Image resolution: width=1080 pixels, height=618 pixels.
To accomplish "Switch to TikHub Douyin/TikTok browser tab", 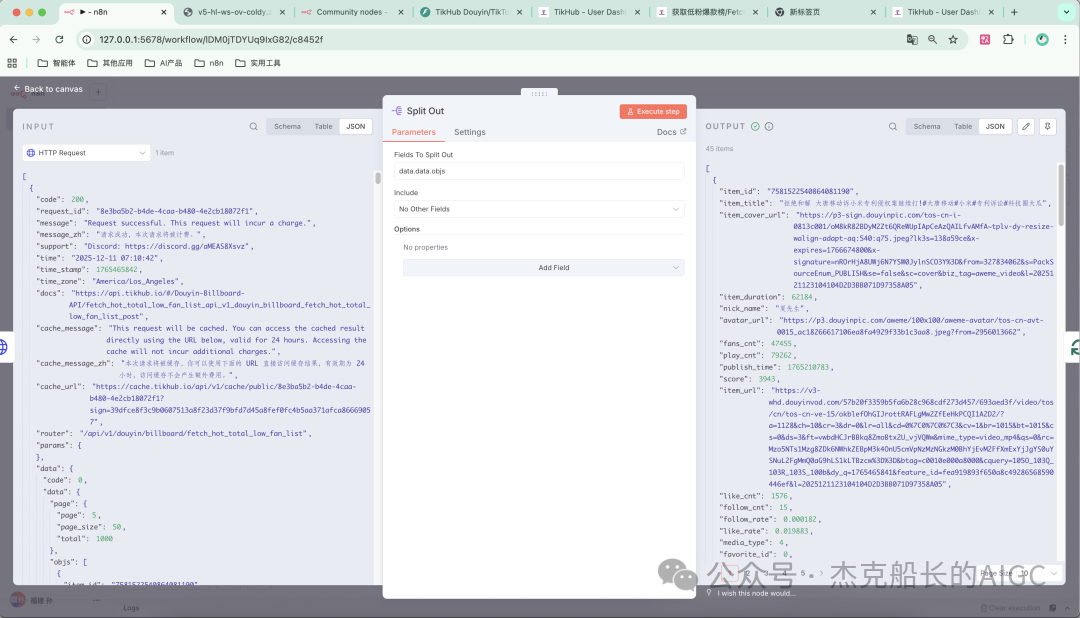I will pyautogui.click(x=472, y=12).
